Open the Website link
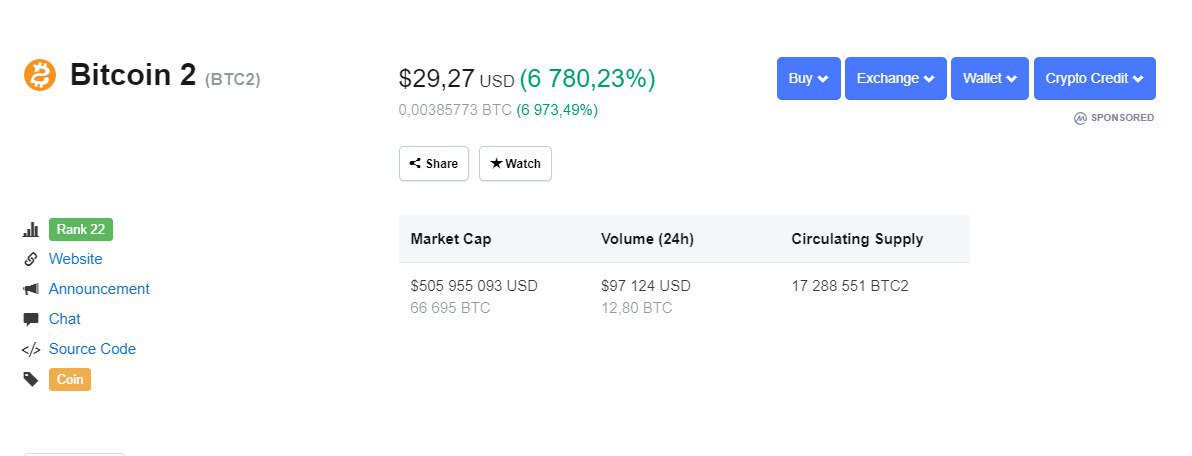This screenshot has height=456, width=1192. (x=75, y=259)
